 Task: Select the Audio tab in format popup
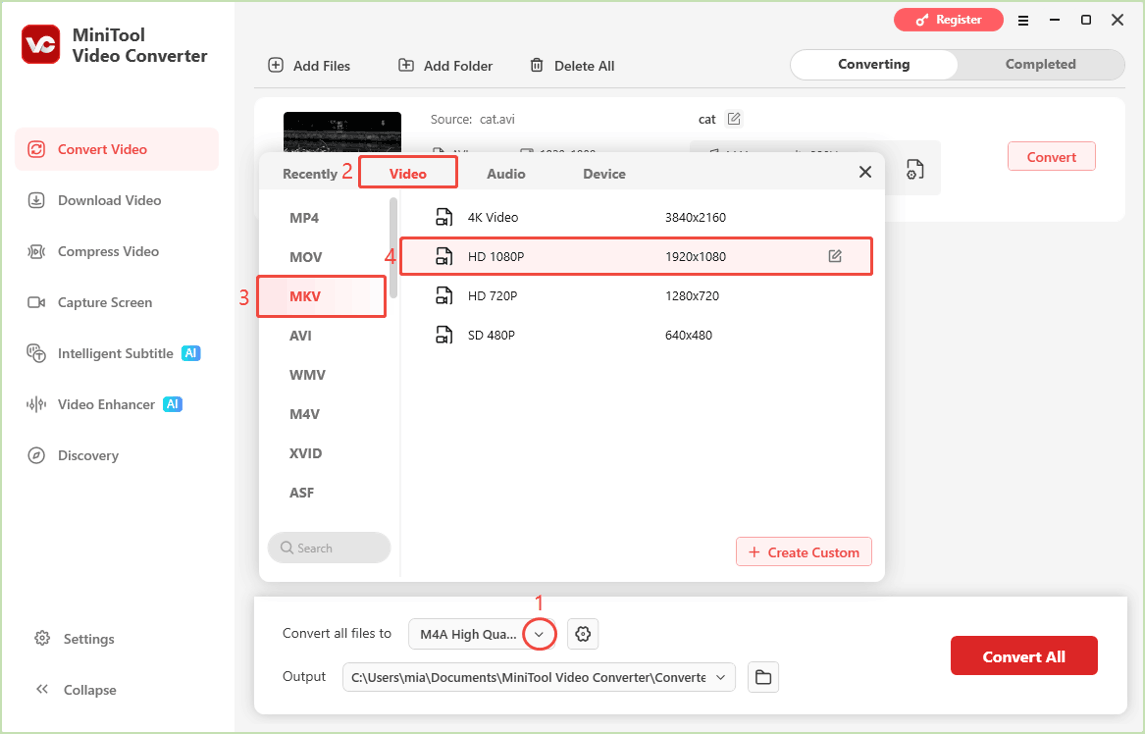click(x=506, y=174)
